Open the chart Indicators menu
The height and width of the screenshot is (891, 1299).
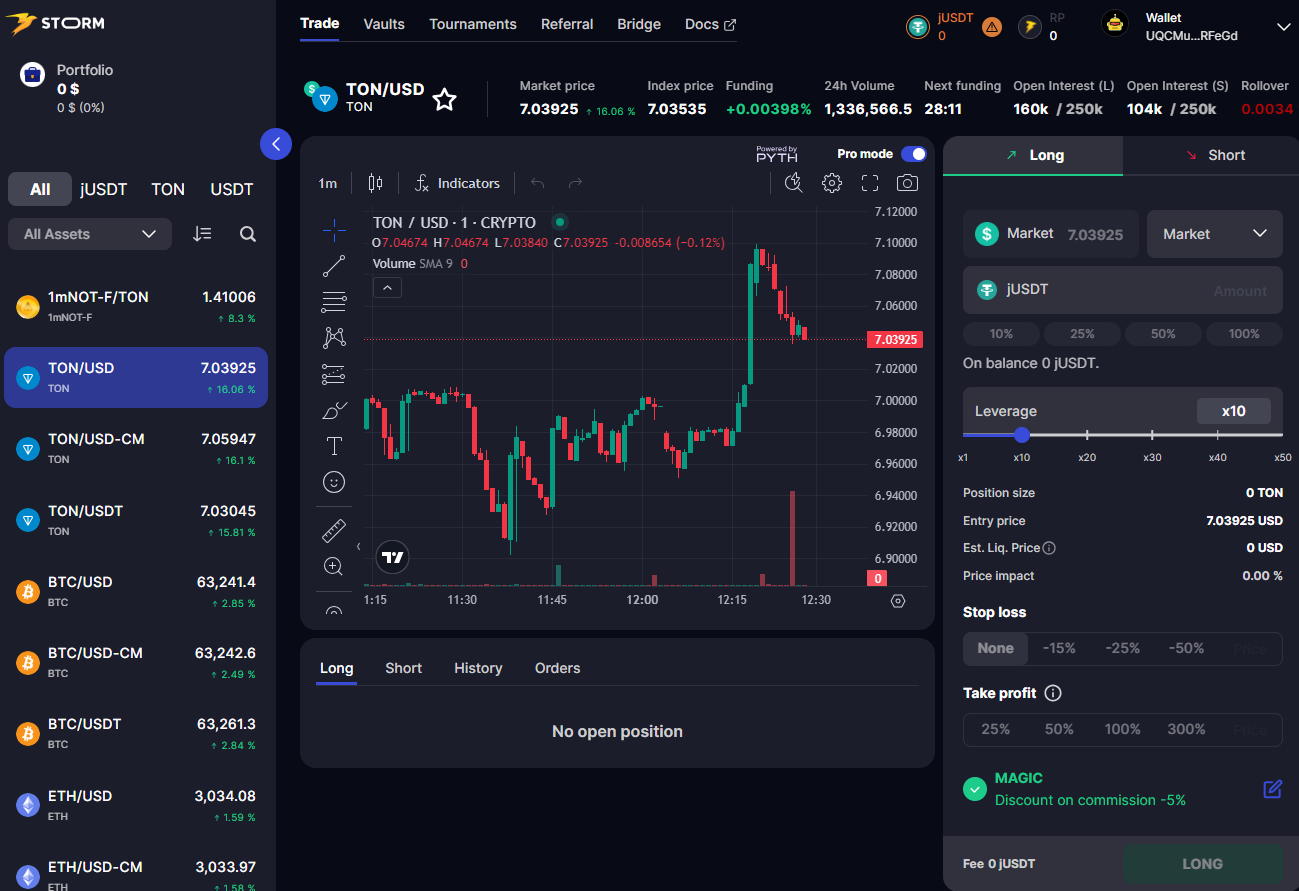coord(457,183)
